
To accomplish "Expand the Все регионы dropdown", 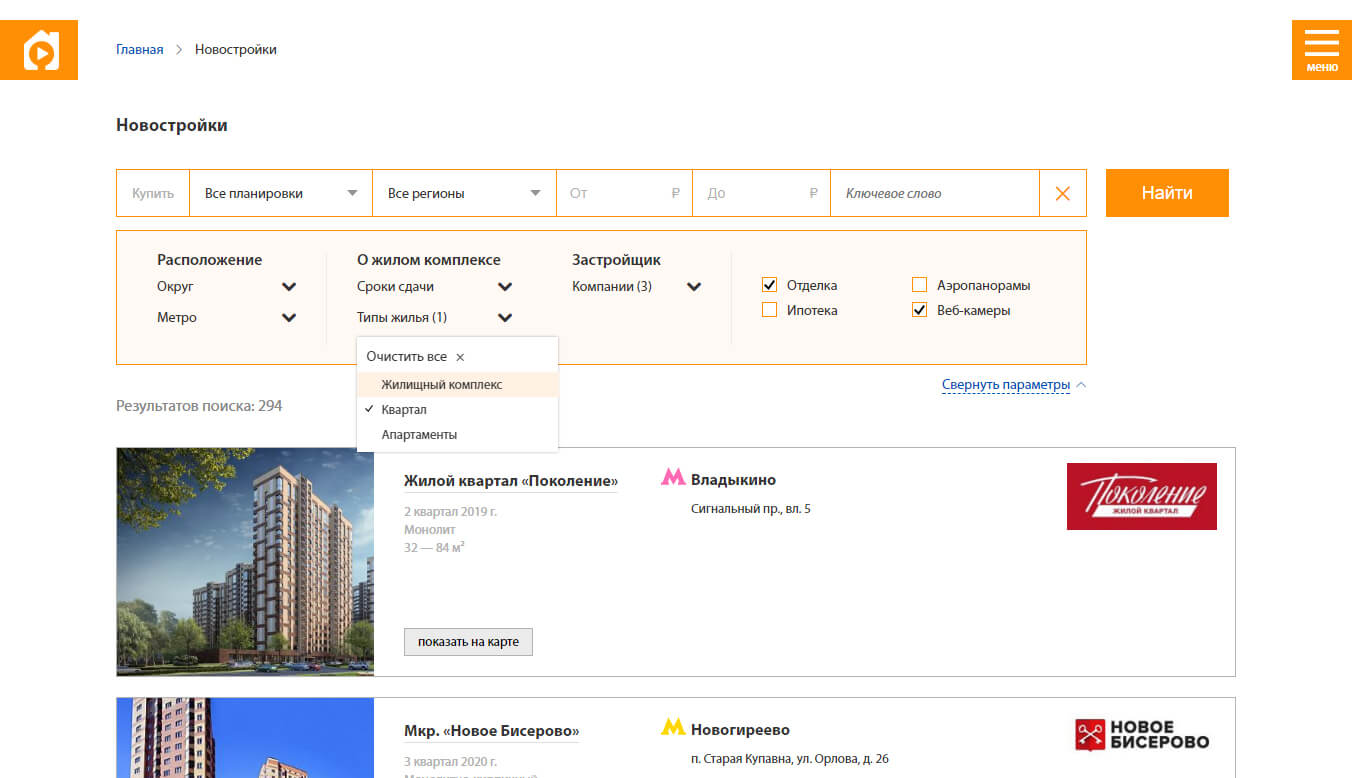I will tap(464, 193).
